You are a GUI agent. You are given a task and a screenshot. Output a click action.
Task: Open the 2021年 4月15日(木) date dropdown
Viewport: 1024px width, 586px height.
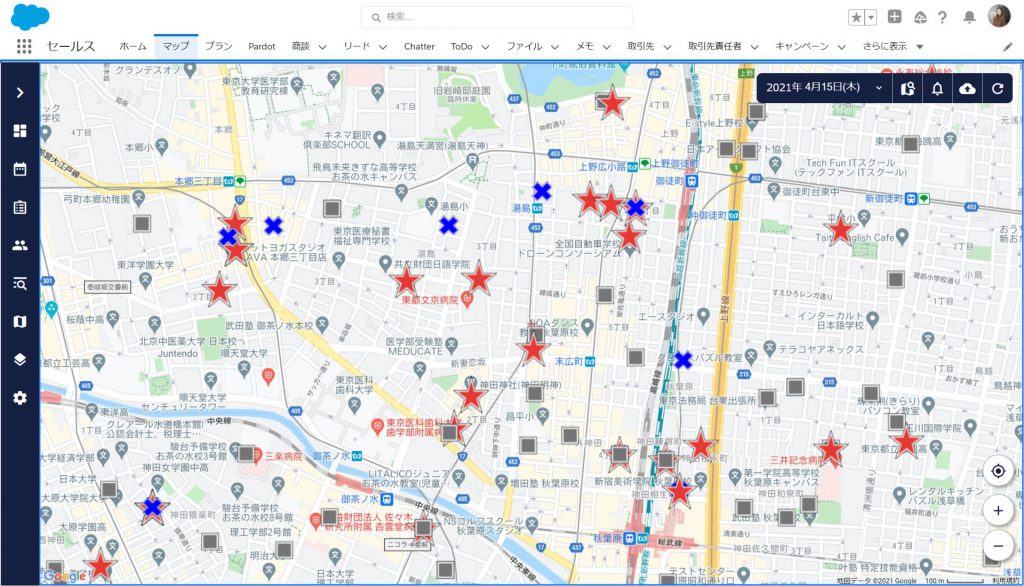820,87
